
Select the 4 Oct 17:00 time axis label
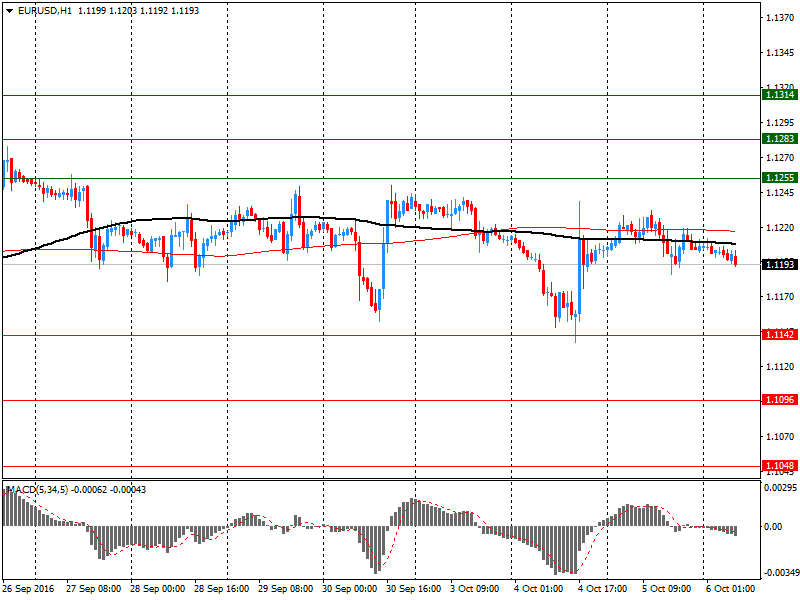pos(603,589)
